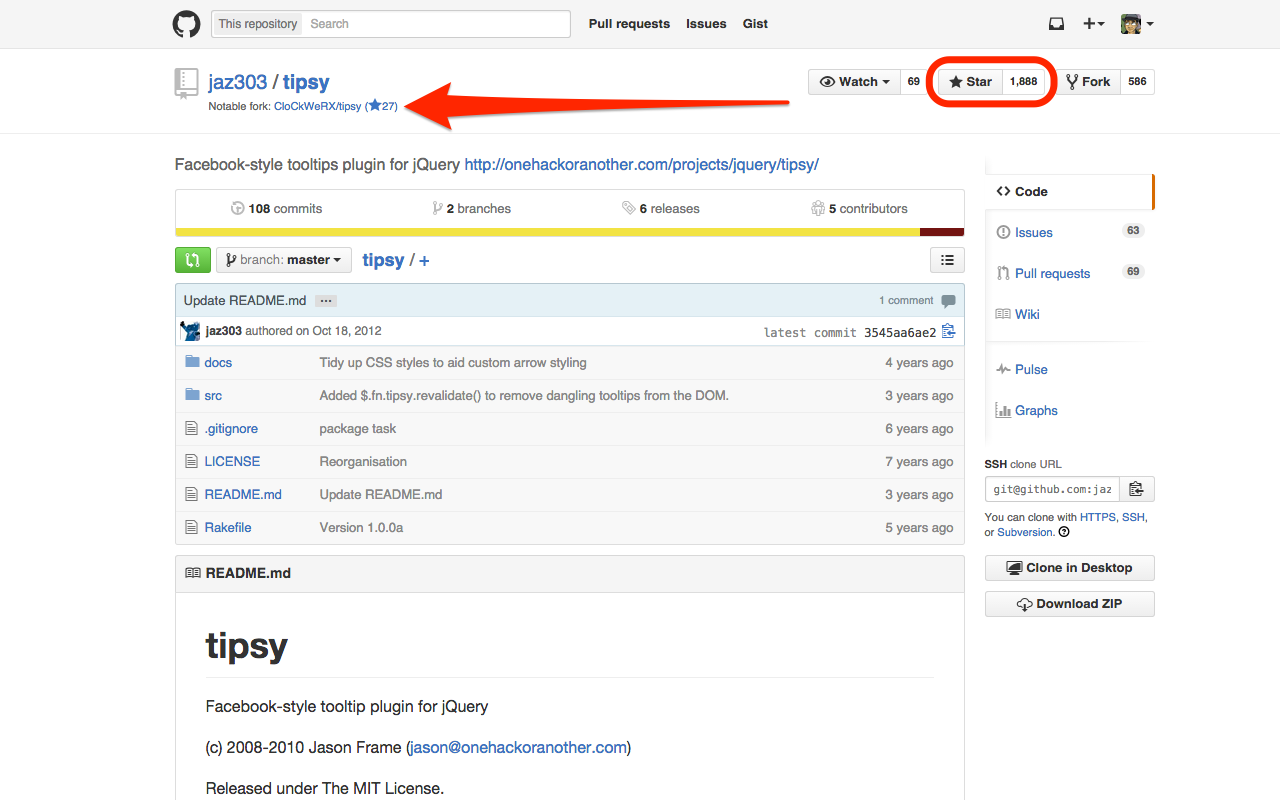Screen dimensions: 1280x800
Task: Open the clone help question icon
Action: [1064, 532]
